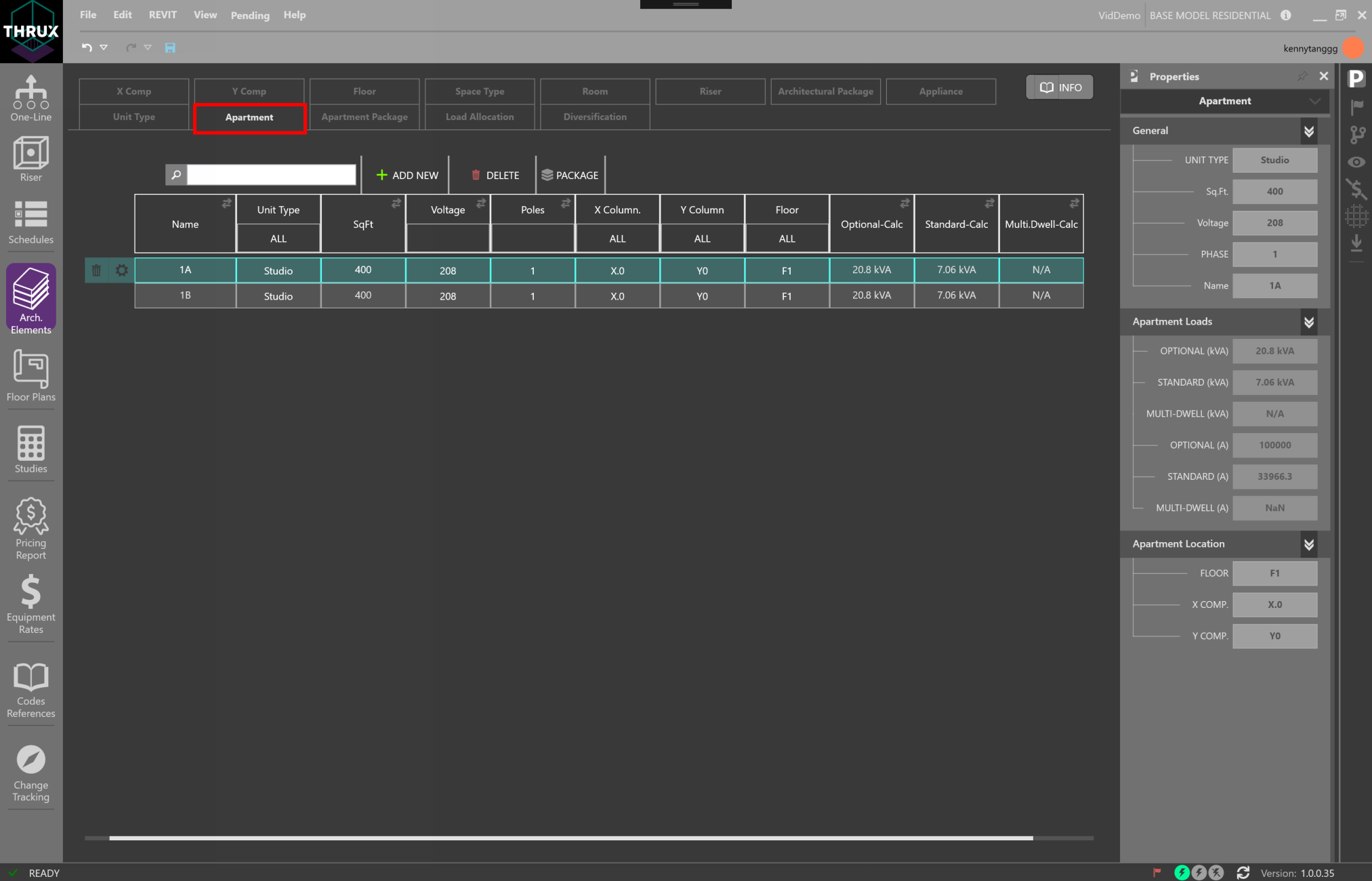Screen dimensions: 1372x881
Task: Click the save disk icon
Action: coord(170,47)
